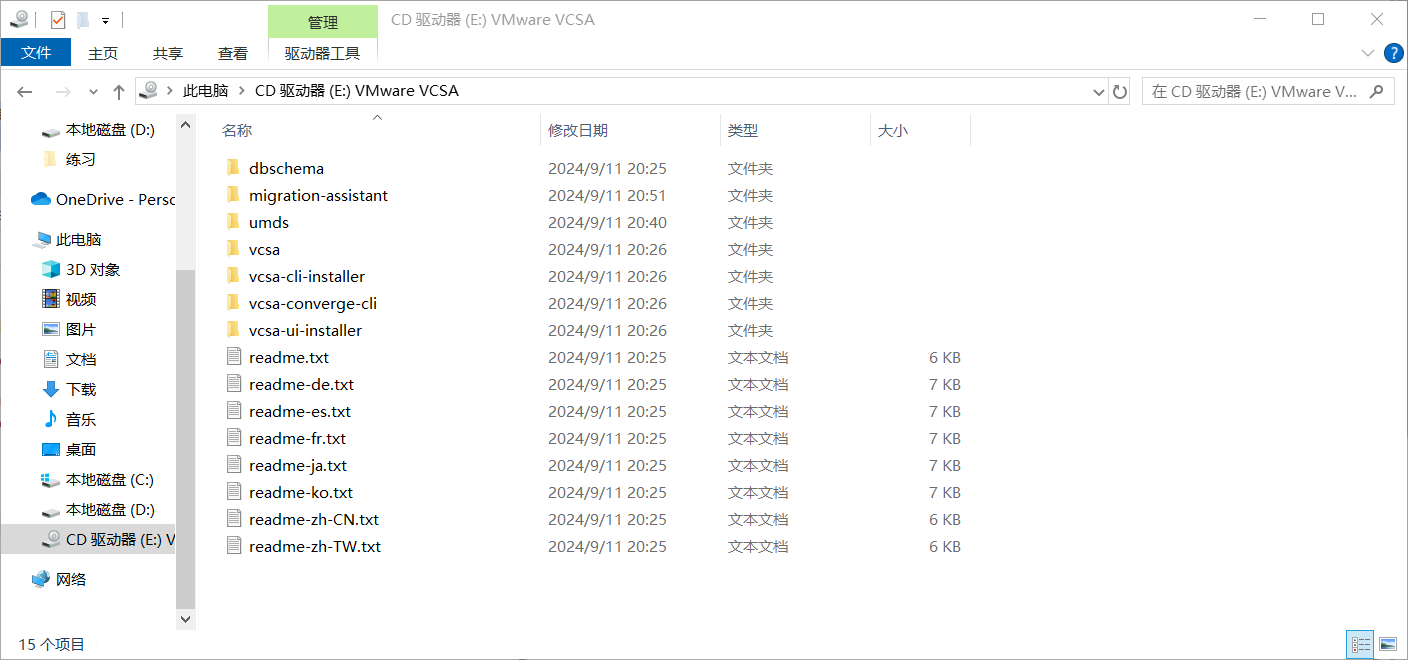Click 此电脑 in the address breadcrumb
Viewport: 1408px width, 660px height.
coord(205,91)
